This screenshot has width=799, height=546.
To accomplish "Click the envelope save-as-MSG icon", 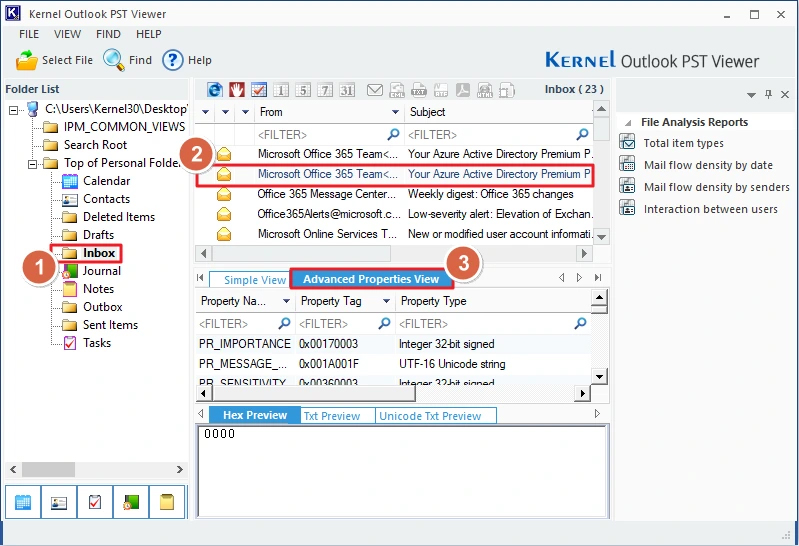I will 375,90.
